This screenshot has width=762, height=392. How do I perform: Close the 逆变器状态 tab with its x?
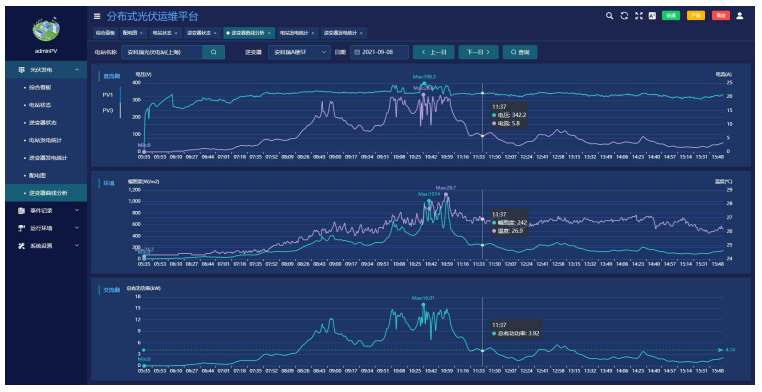tap(215, 33)
